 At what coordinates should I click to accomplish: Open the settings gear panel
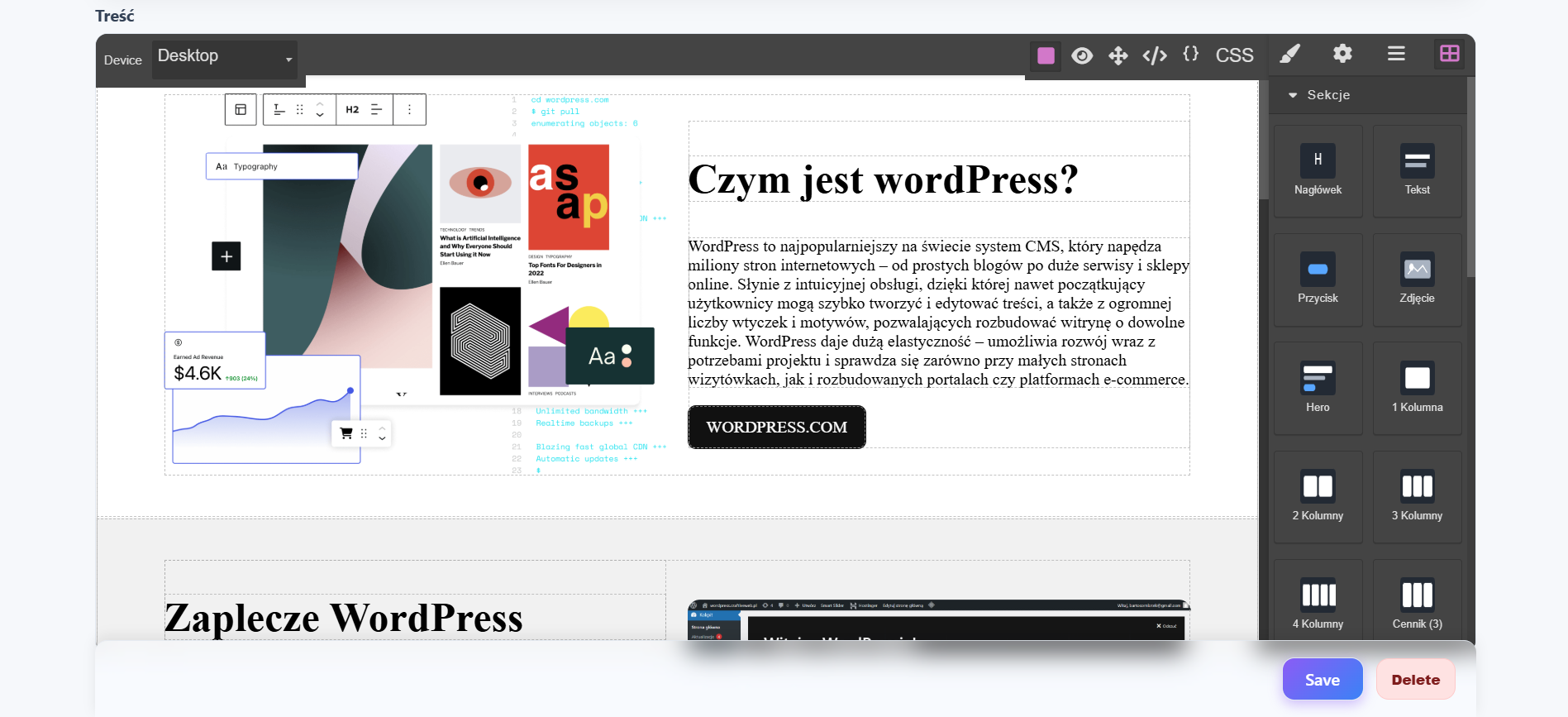[x=1342, y=54]
